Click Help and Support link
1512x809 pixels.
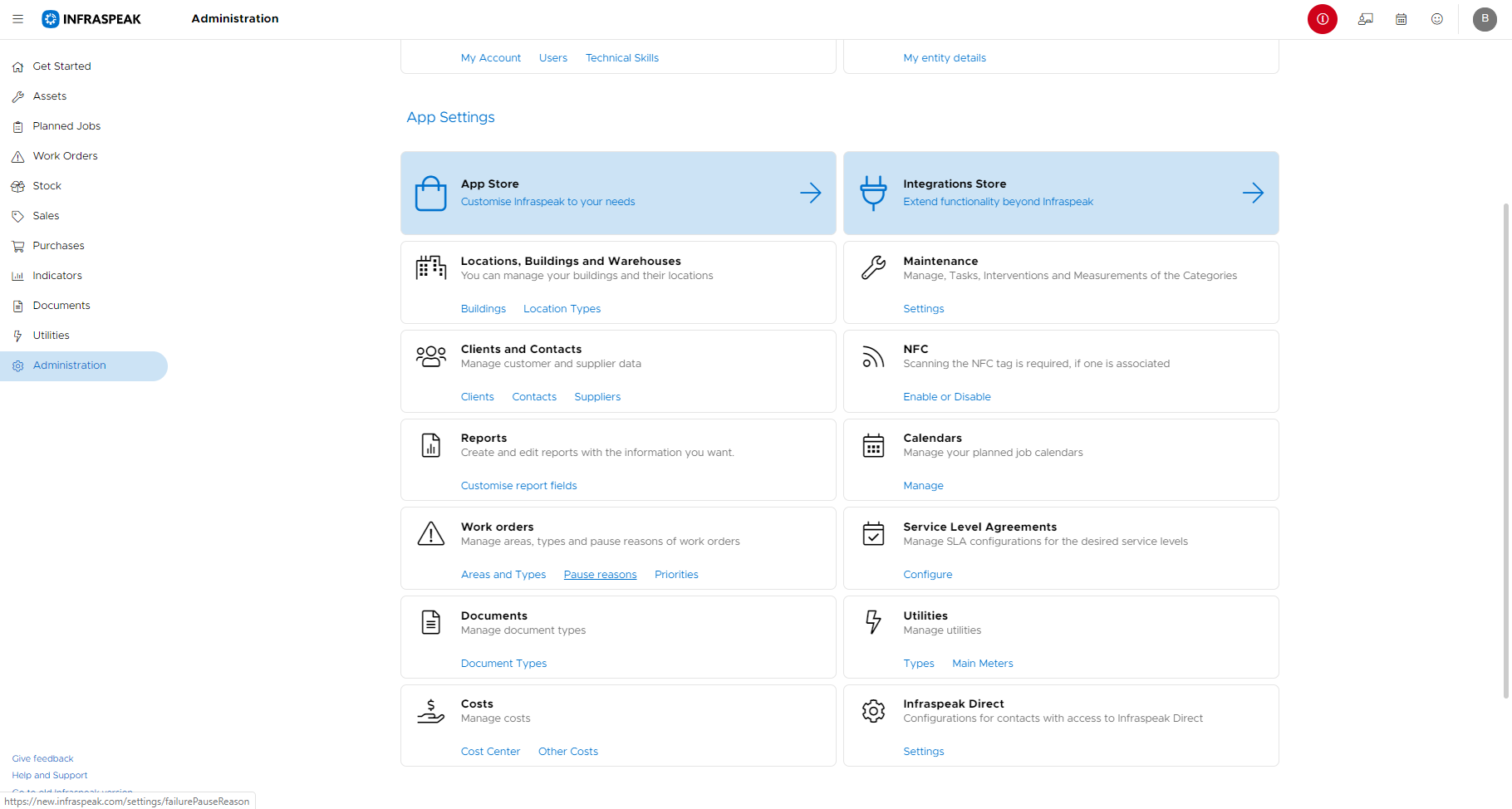click(x=49, y=776)
